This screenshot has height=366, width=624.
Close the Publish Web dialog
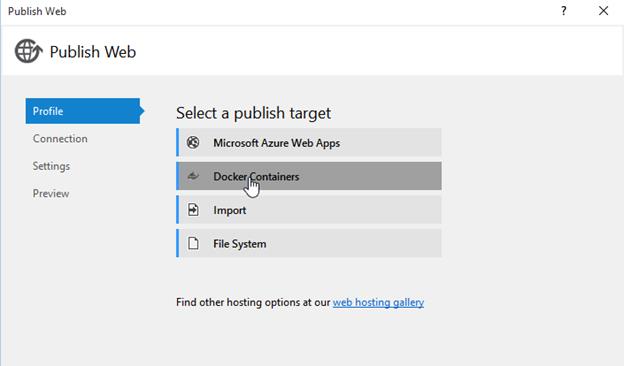click(x=603, y=11)
